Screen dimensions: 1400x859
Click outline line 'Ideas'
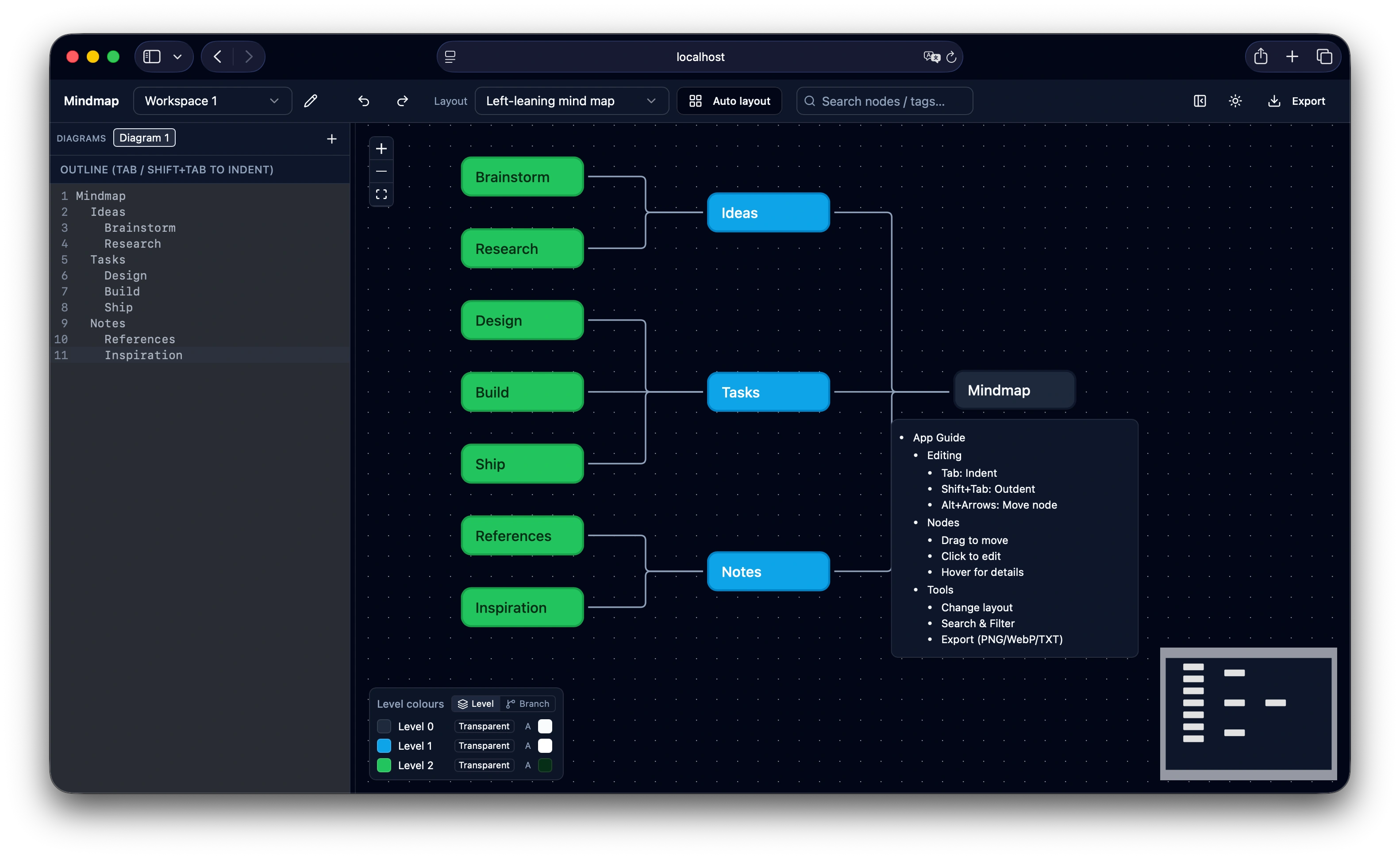[x=108, y=212]
